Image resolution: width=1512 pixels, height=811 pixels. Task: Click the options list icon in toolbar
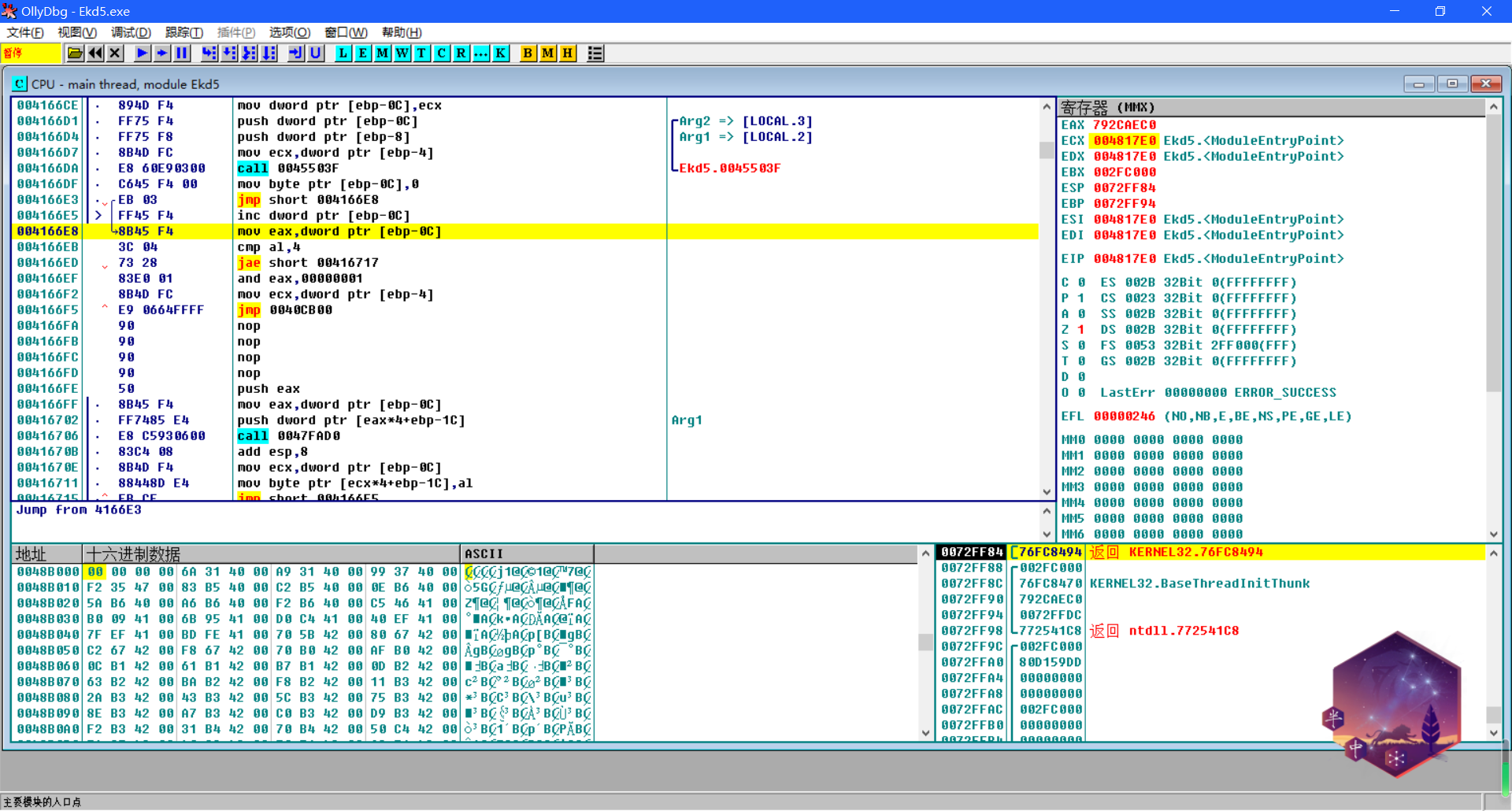coord(595,54)
